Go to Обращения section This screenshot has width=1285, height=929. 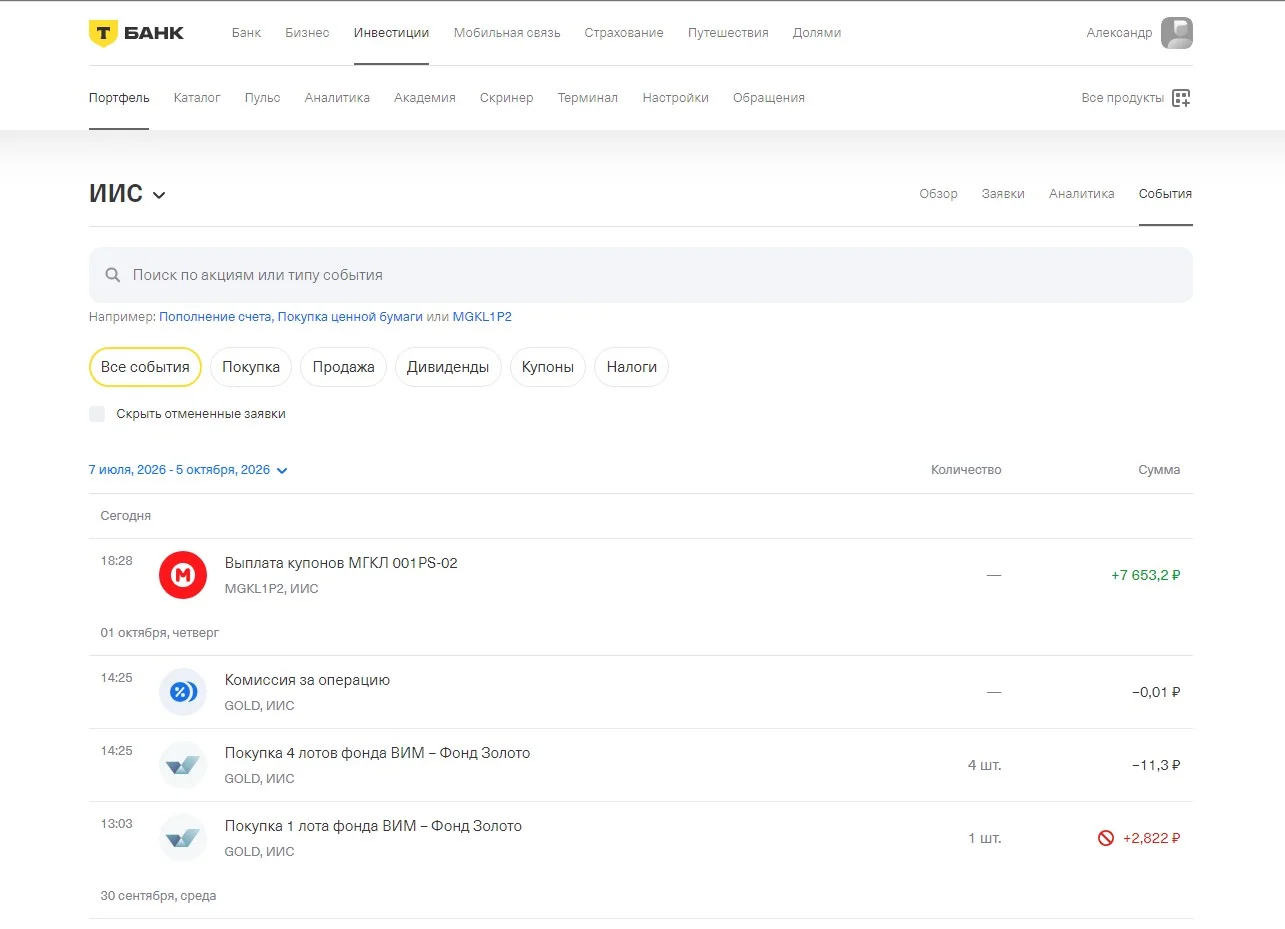tap(769, 98)
